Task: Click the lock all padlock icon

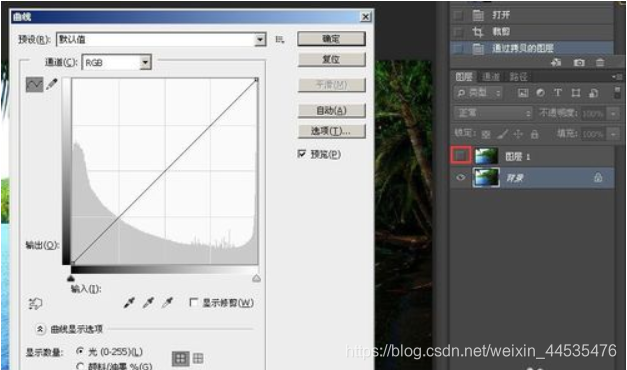Action: point(534,134)
